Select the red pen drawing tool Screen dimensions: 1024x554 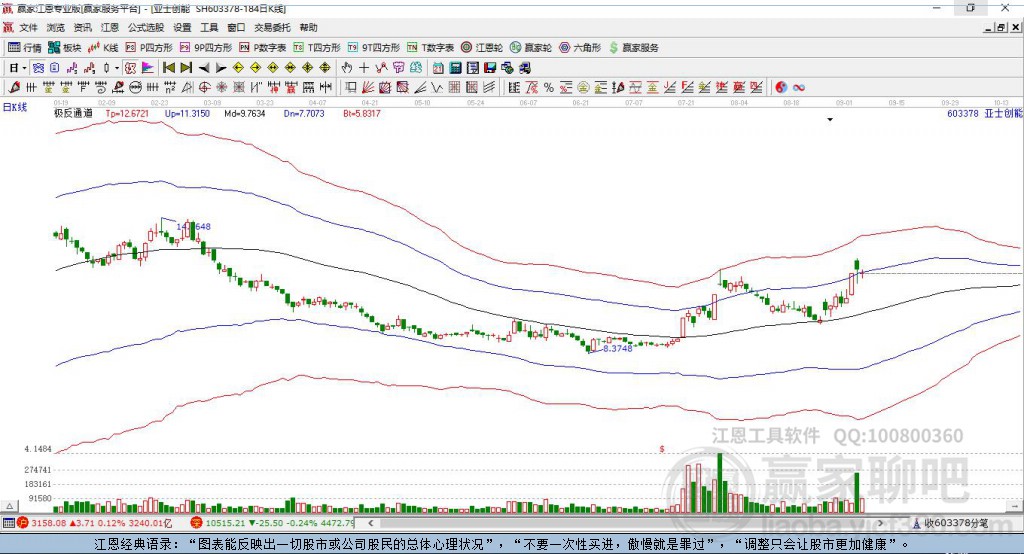tap(14, 87)
